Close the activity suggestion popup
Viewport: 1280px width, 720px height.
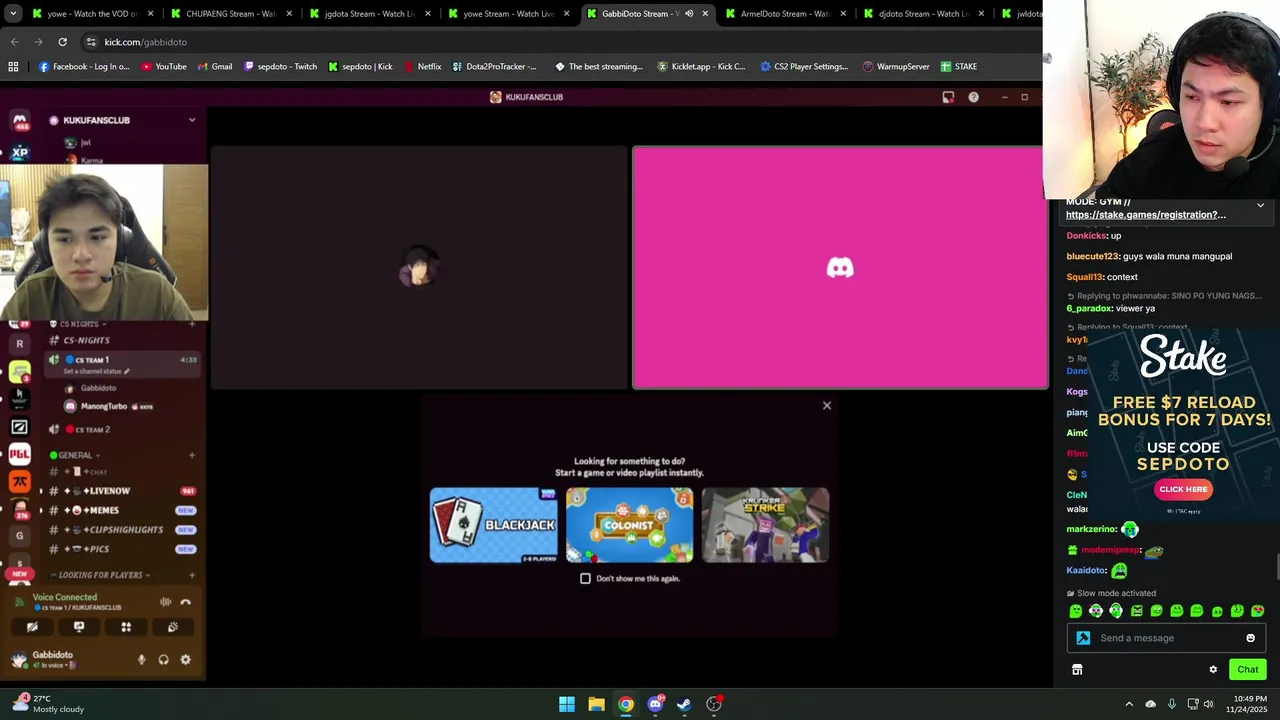(827, 405)
